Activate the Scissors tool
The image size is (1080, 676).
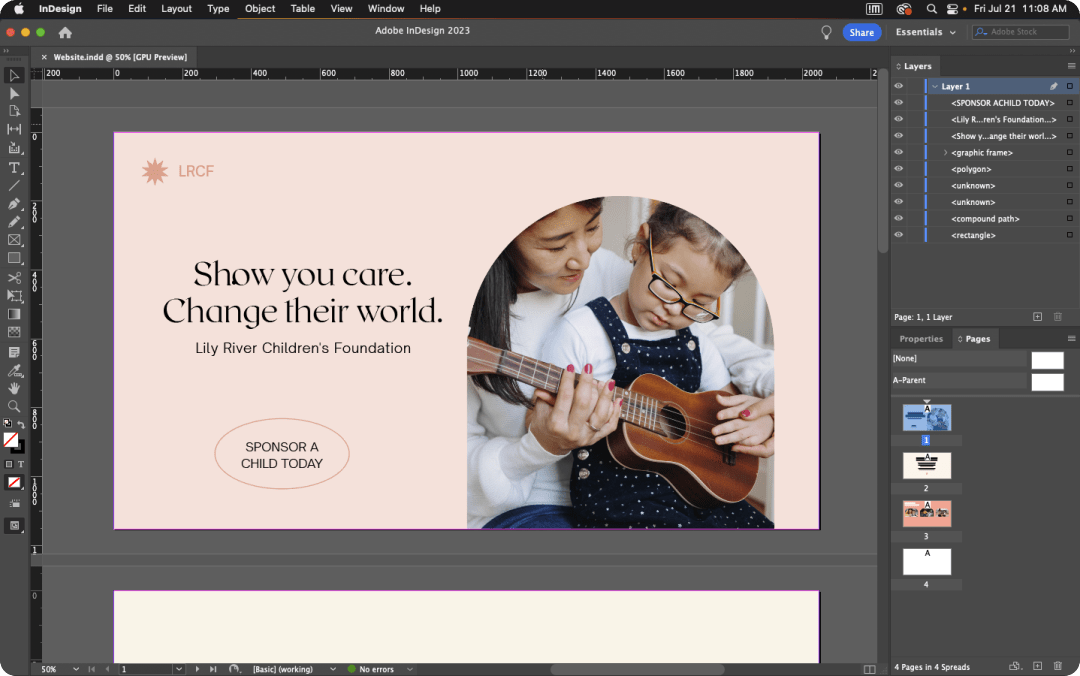pos(14,278)
